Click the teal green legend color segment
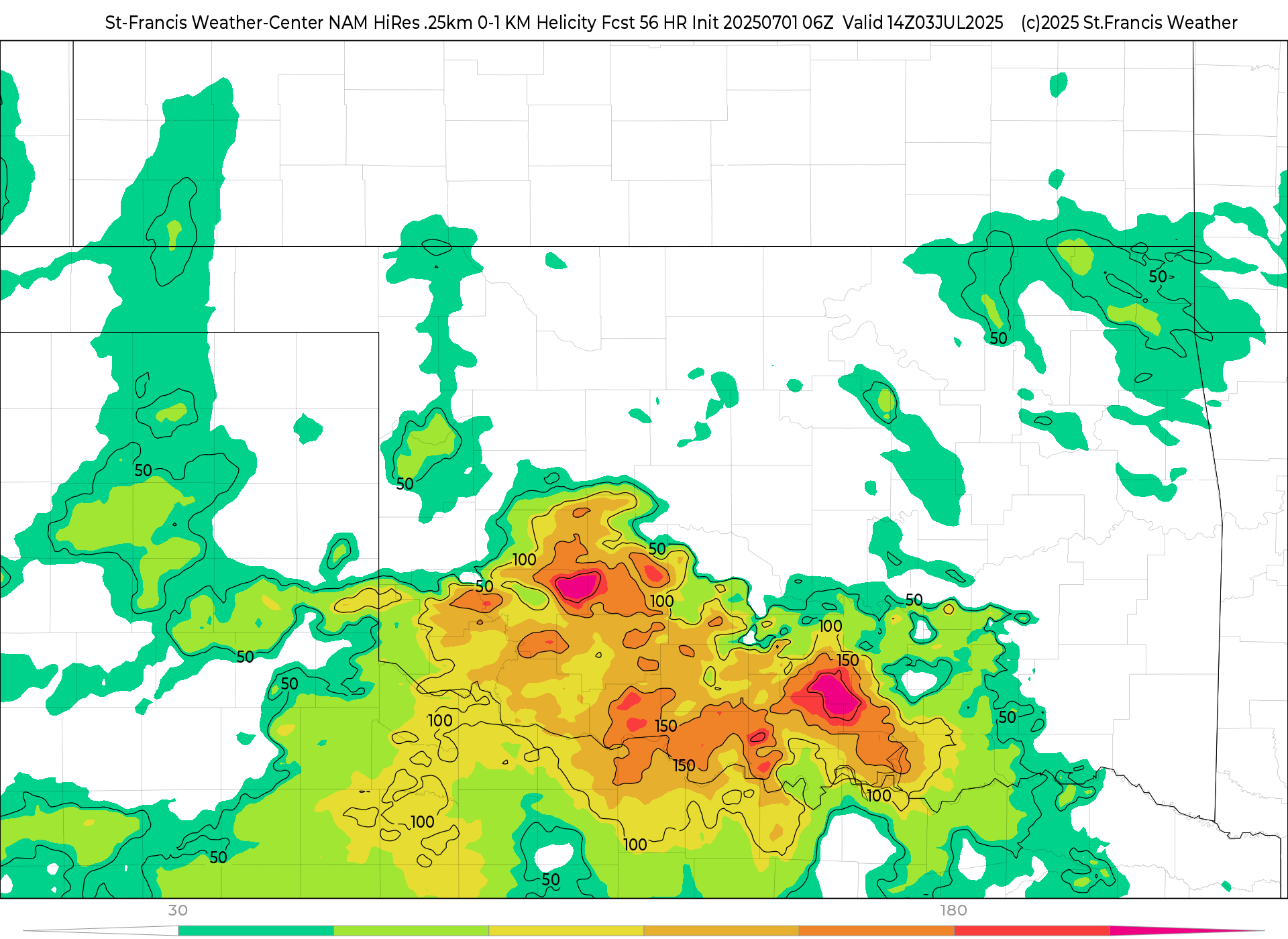 256,931
